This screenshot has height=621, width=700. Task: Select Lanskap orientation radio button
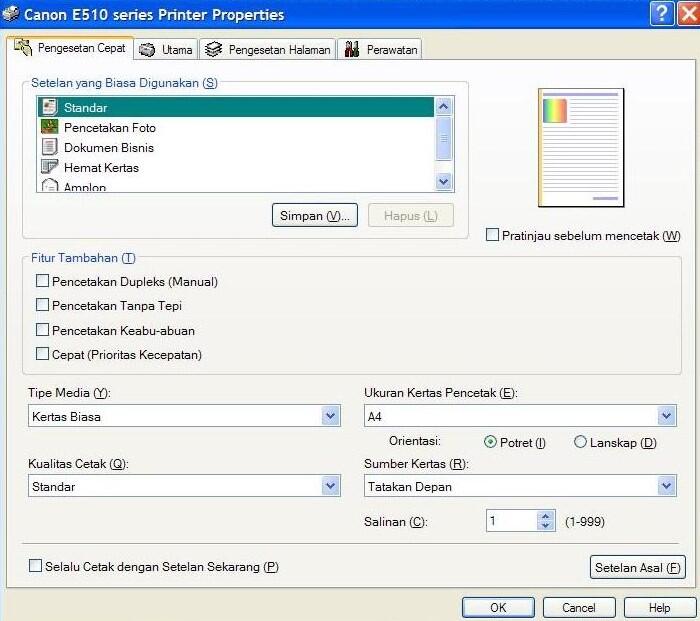click(x=580, y=442)
